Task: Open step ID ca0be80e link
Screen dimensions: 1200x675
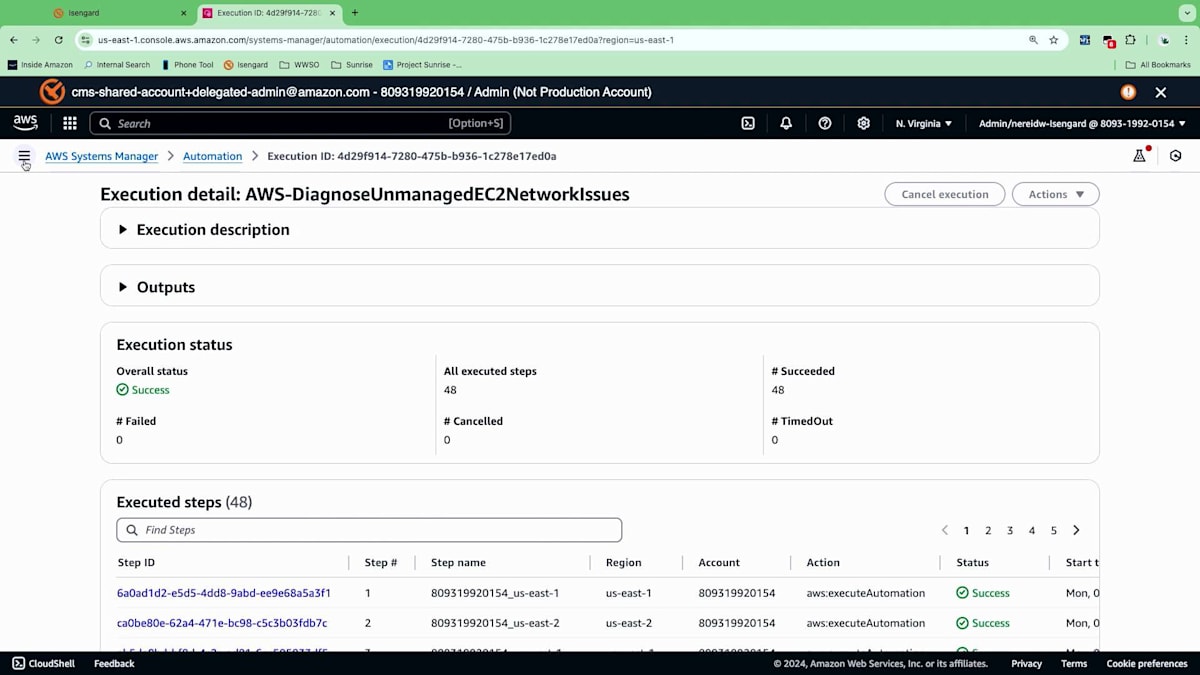Action: [222, 623]
